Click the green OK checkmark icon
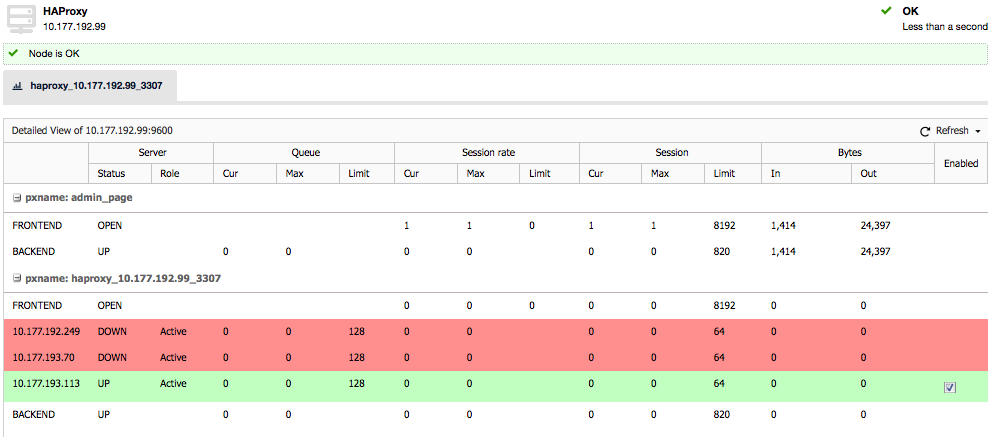This screenshot has height=437, width=995. tap(886, 11)
